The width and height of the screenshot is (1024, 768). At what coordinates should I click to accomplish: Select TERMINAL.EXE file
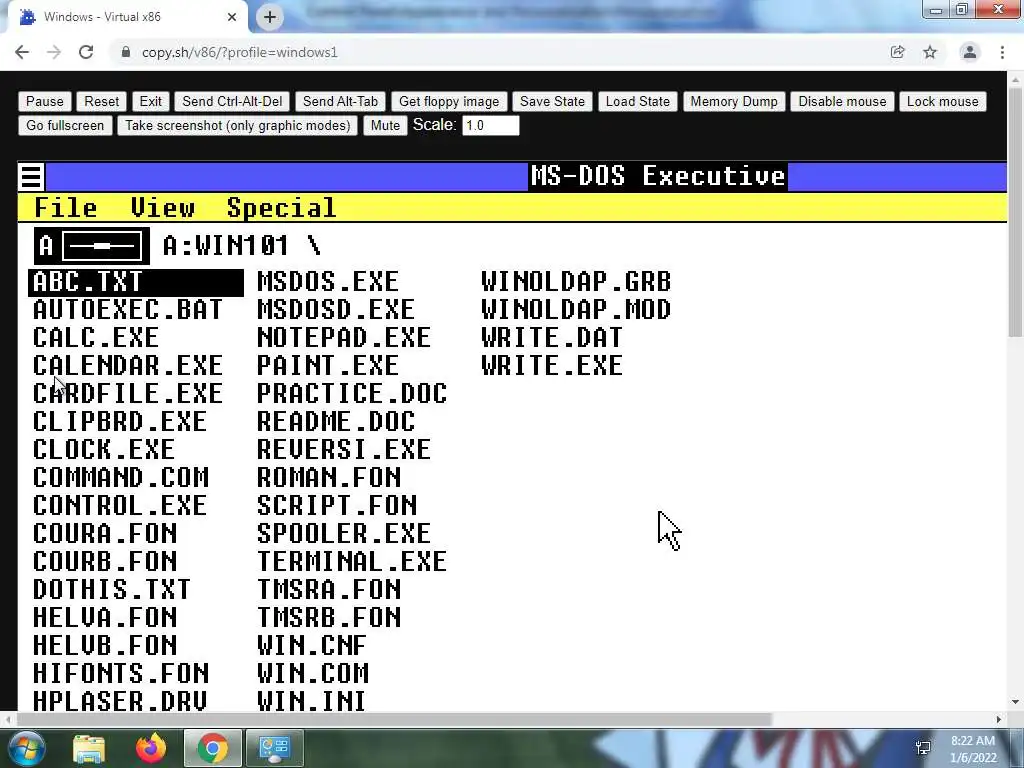click(352, 562)
